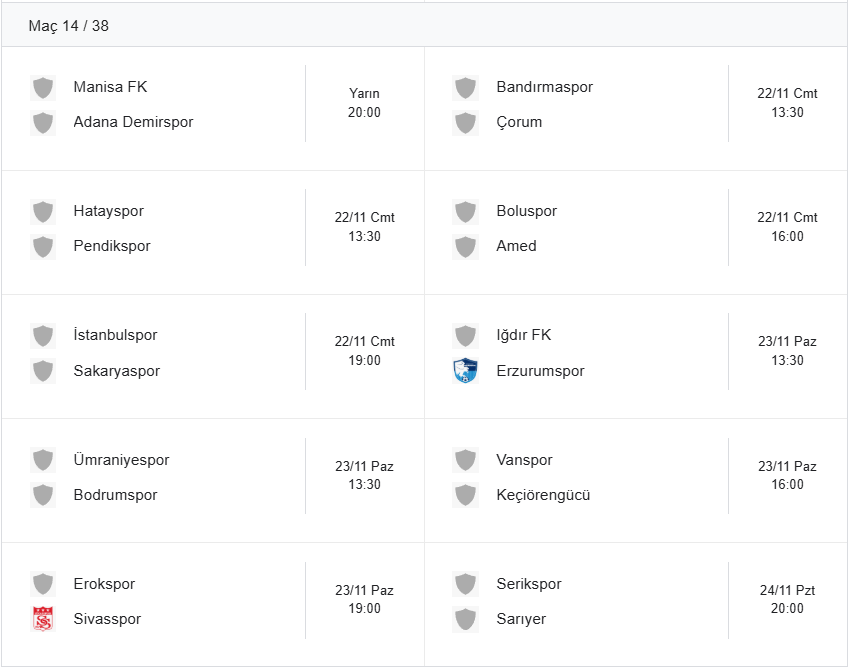The width and height of the screenshot is (849, 667).
Task: Click the Yarın 20:00 match time
Action: 364,103
